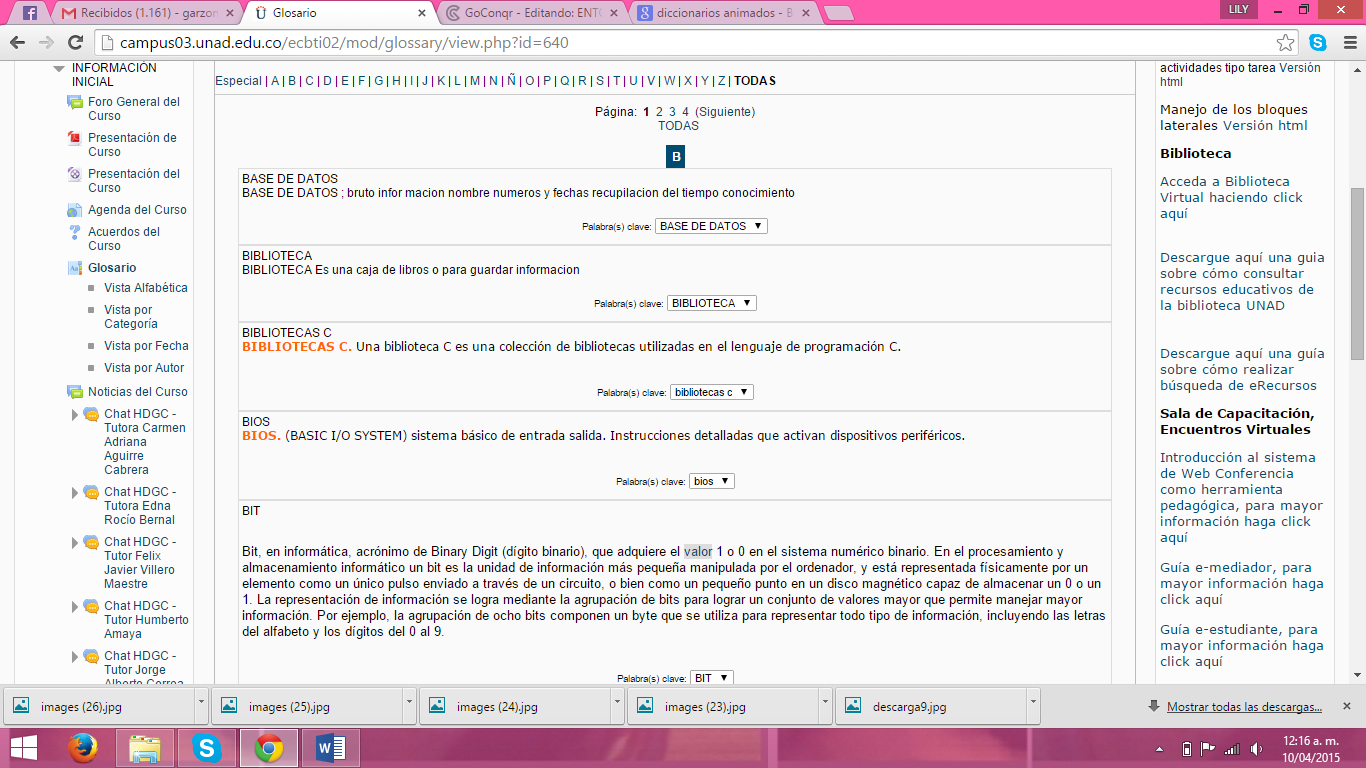Click the highlighted valor link in BIT entry
The height and width of the screenshot is (768, 1366).
coord(698,552)
